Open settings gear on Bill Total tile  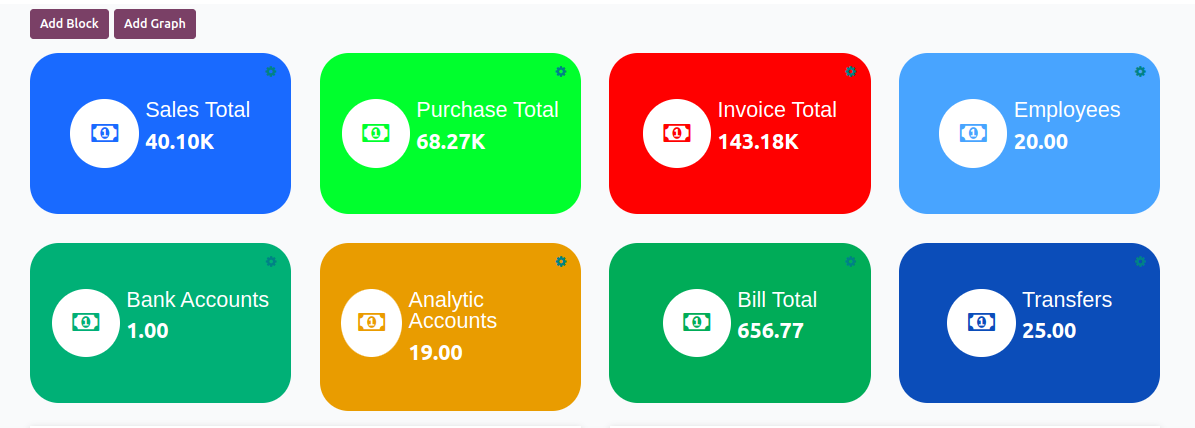tap(851, 261)
